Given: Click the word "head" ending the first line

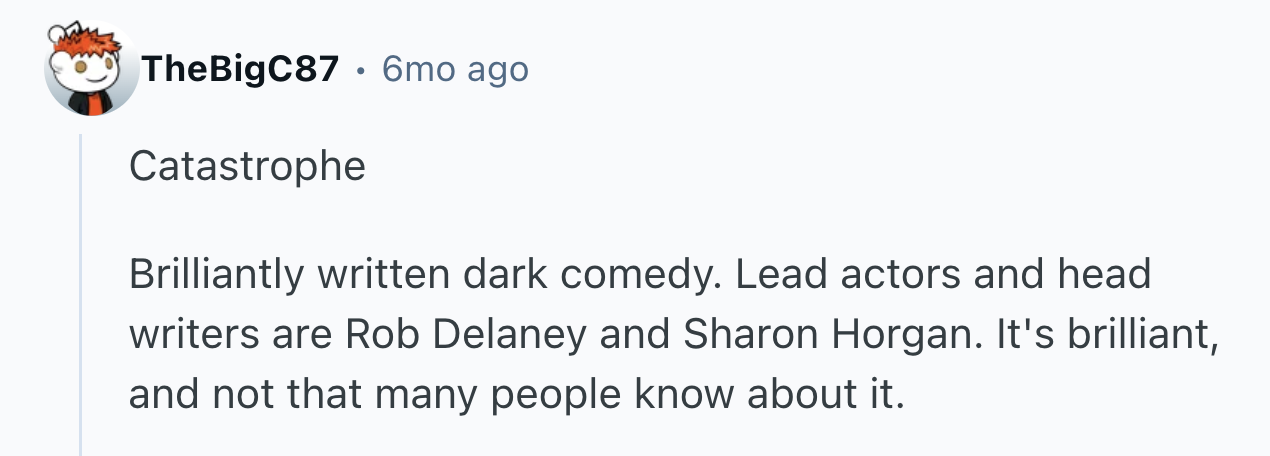Looking at the screenshot, I should [x=1107, y=274].
